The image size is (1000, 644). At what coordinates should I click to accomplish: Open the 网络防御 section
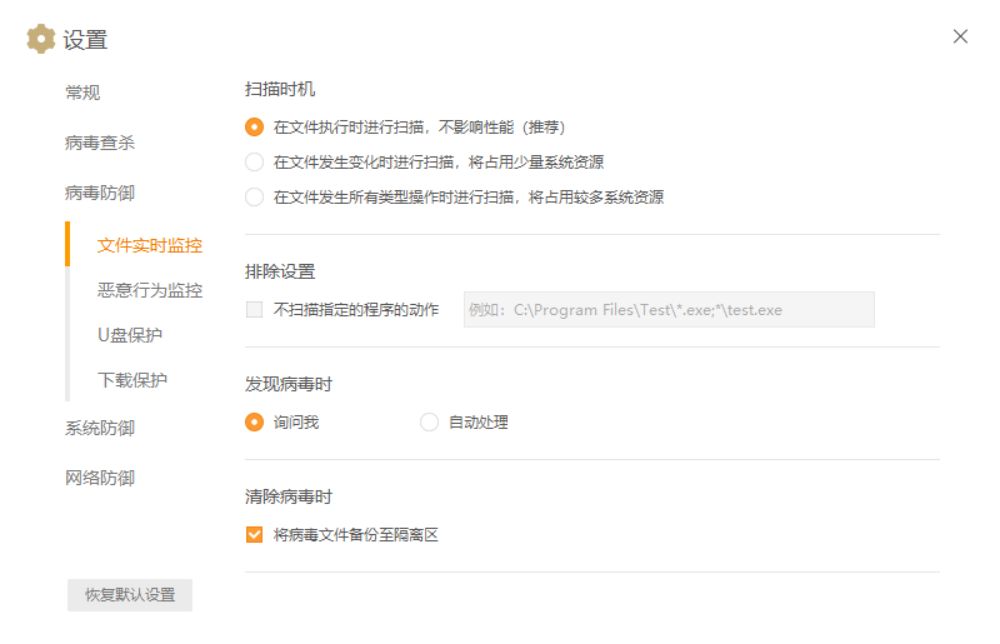99,478
